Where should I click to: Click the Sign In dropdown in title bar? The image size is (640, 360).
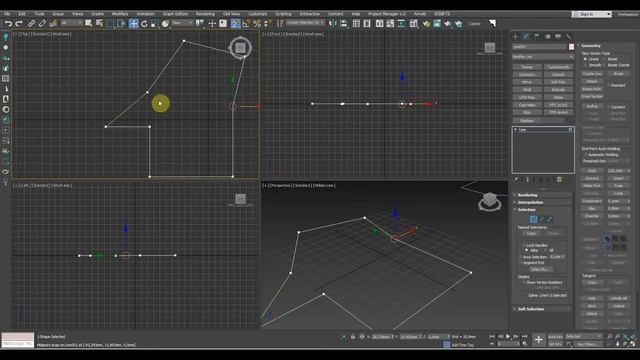tap(591, 14)
